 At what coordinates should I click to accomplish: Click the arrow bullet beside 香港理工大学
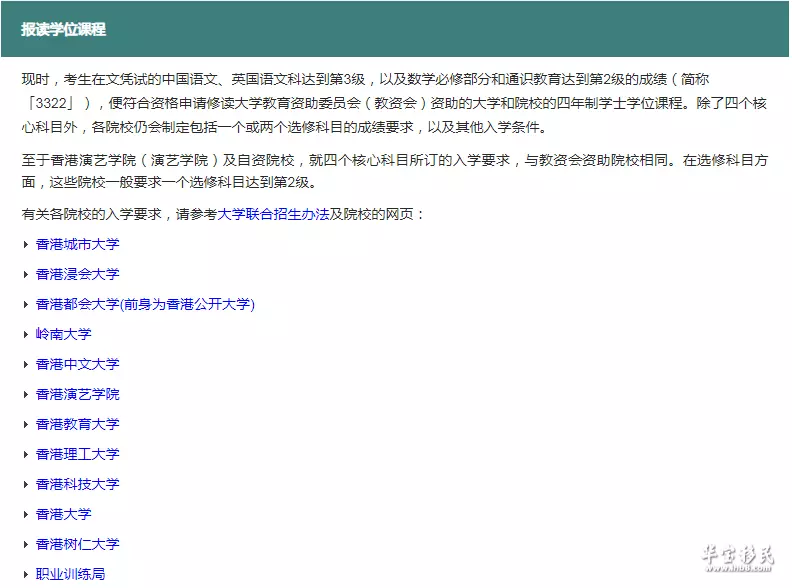[x=26, y=455]
